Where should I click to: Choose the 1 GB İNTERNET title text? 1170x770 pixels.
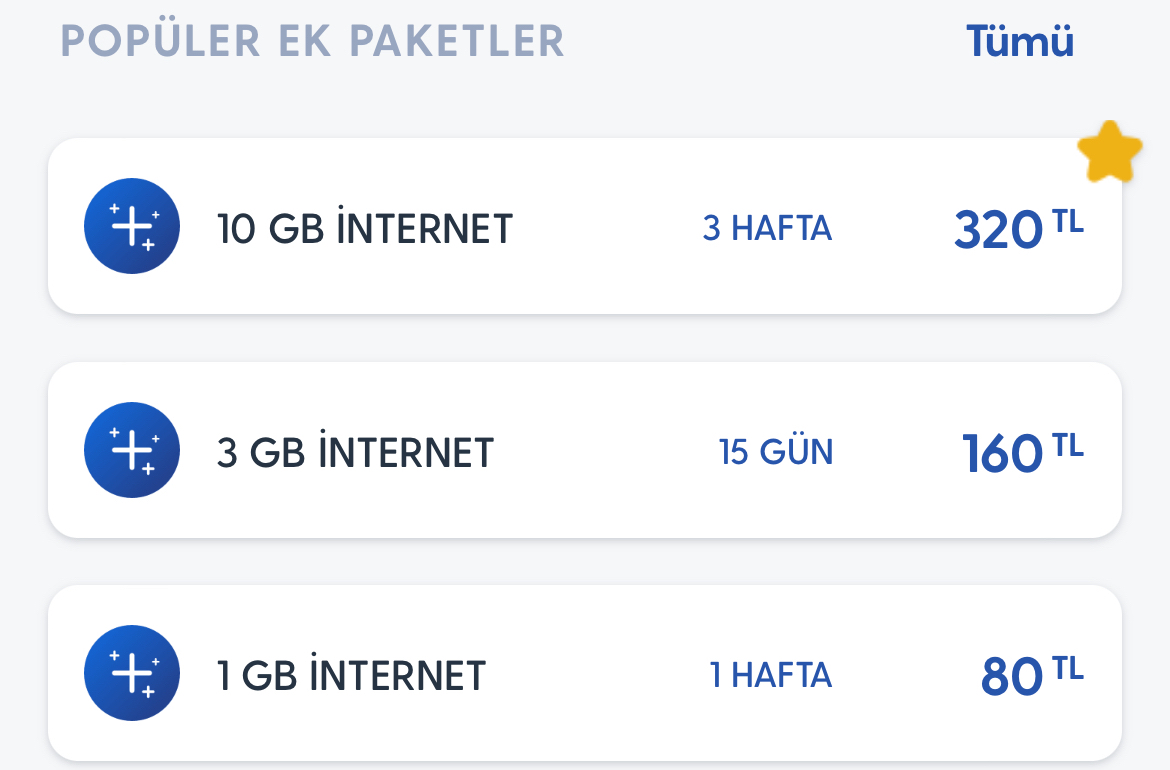point(351,675)
